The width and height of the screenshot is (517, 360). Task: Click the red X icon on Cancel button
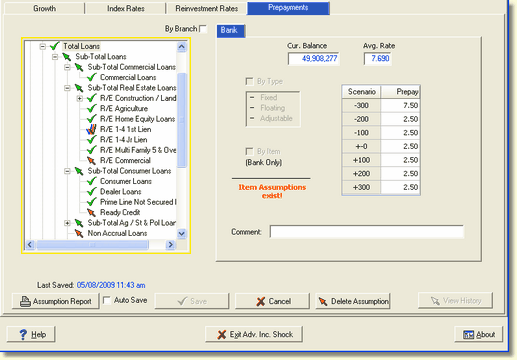point(261,302)
